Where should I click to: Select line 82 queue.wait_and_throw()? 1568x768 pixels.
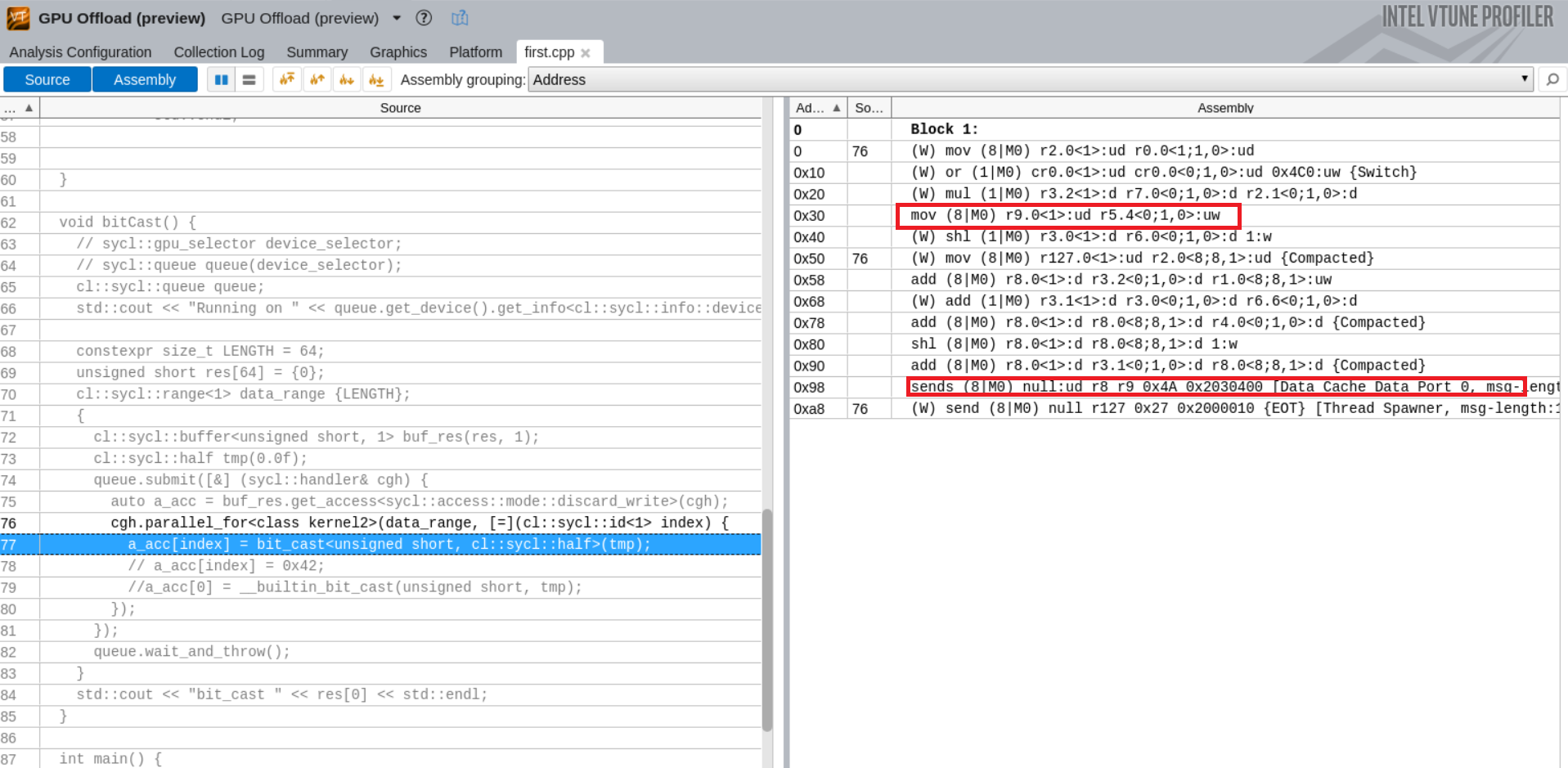(x=380, y=652)
